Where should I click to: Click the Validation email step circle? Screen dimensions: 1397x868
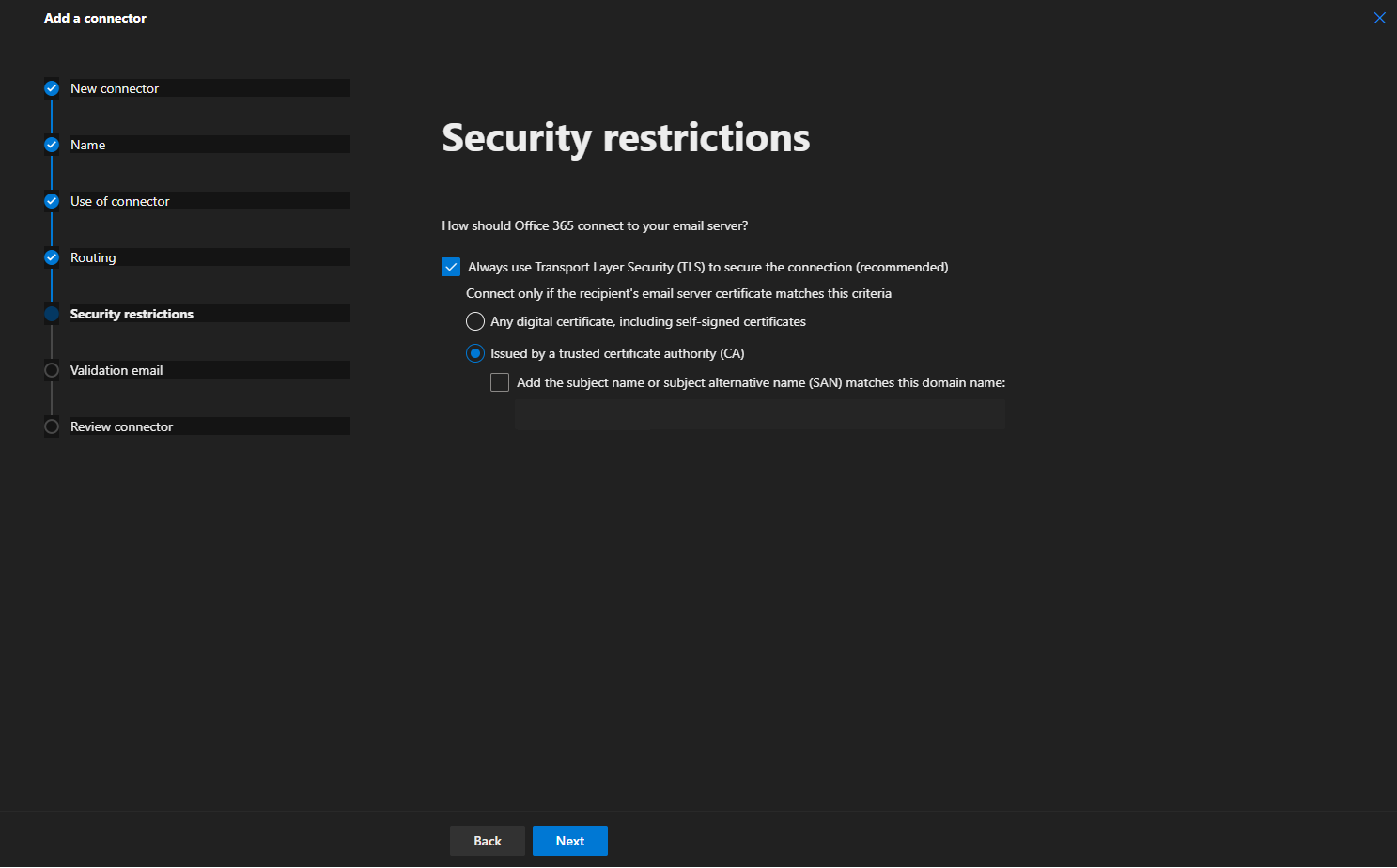tap(52, 370)
